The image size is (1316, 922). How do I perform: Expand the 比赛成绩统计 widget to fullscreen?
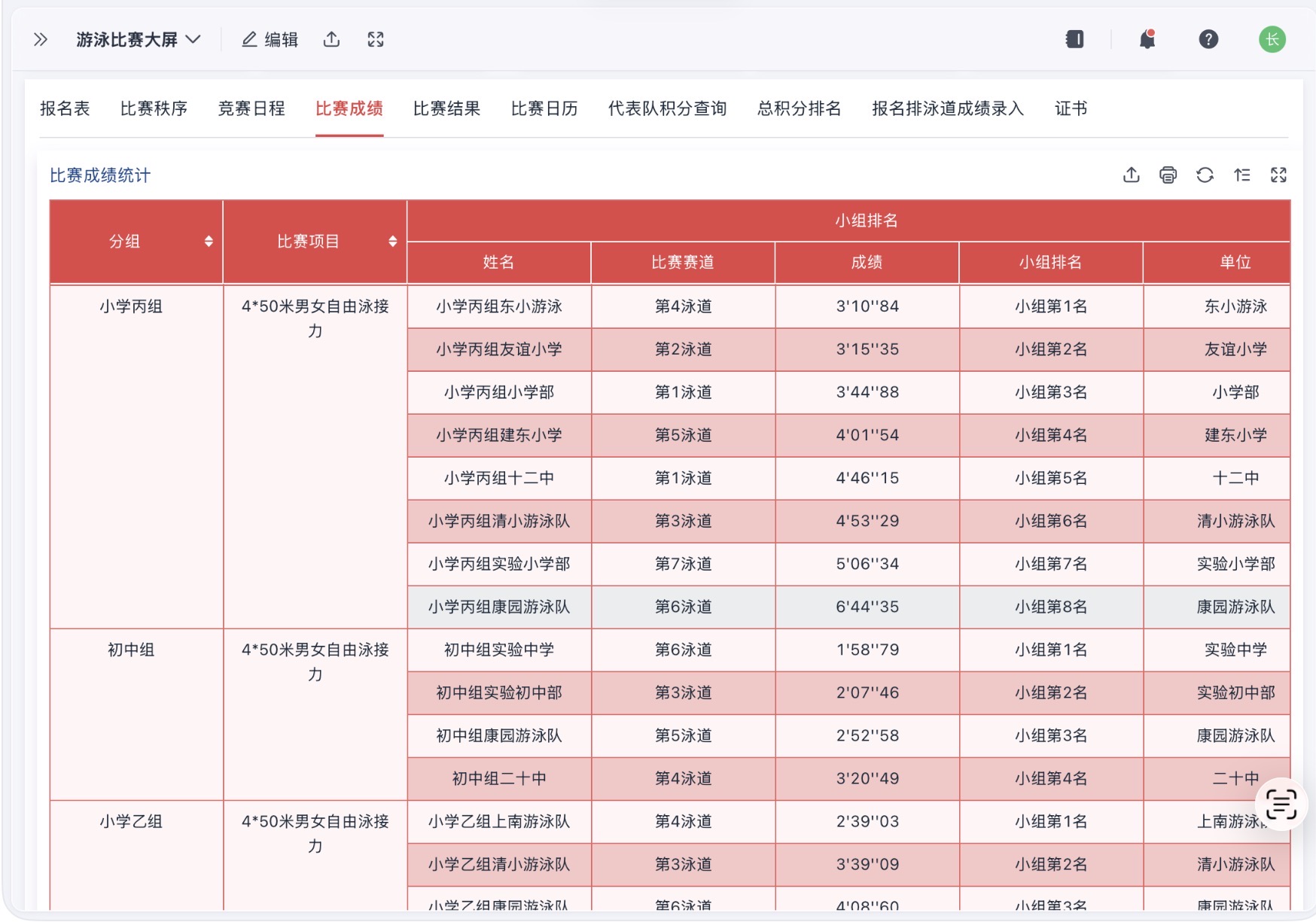coord(1278,175)
